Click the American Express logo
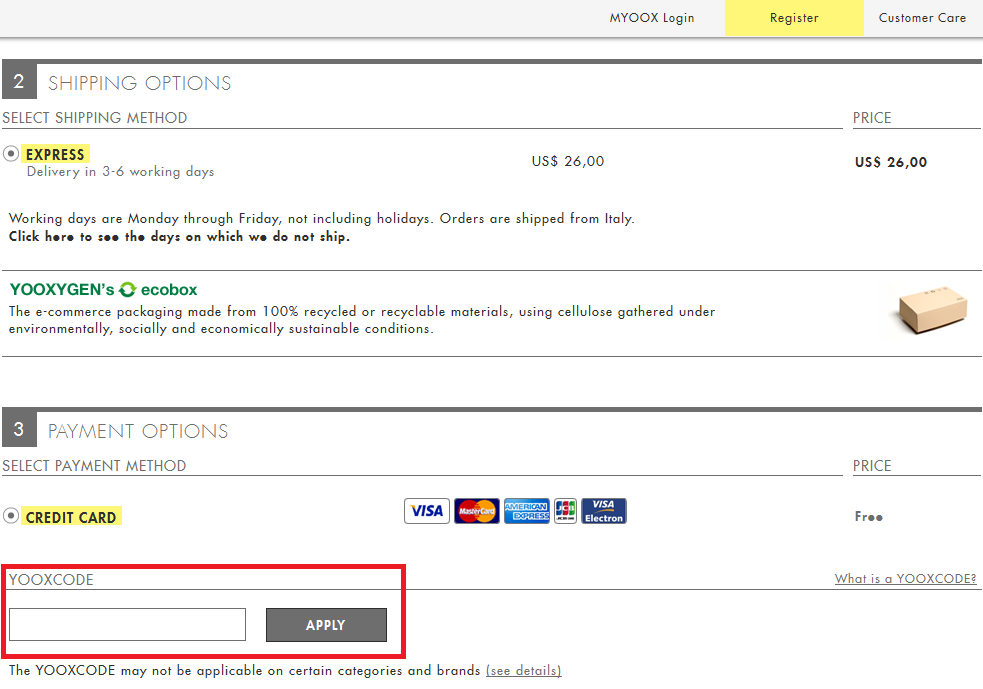The height and width of the screenshot is (689, 983). [x=527, y=511]
